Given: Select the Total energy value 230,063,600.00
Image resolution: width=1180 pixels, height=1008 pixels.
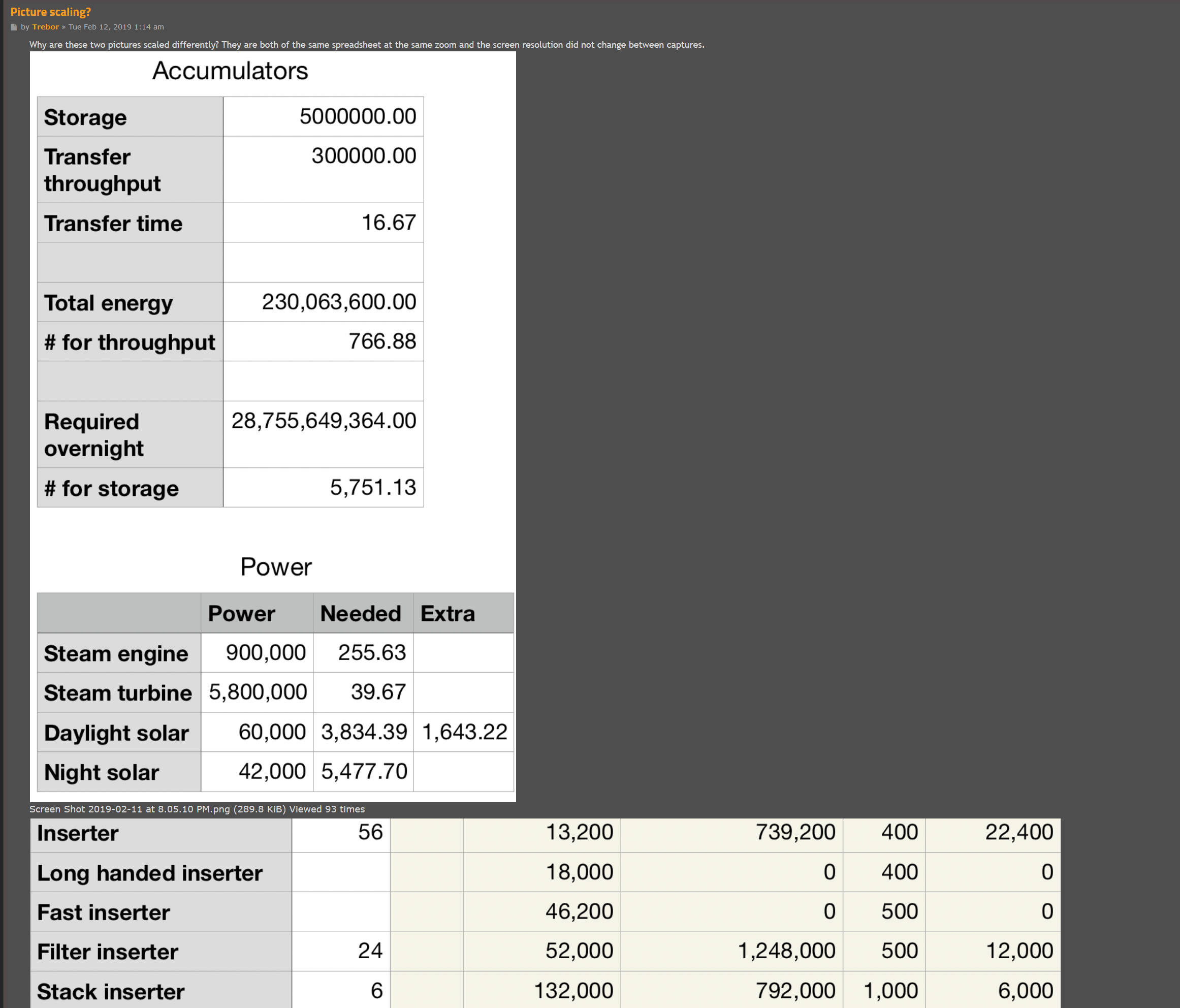Looking at the screenshot, I should [x=339, y=302].
